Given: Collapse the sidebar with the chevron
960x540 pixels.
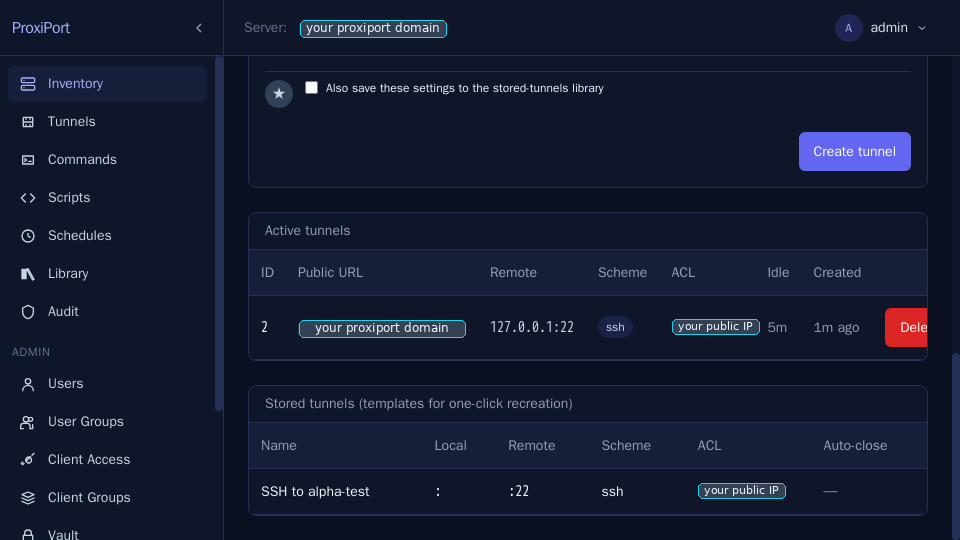Looking at the screenshot, I should (198, 28).
